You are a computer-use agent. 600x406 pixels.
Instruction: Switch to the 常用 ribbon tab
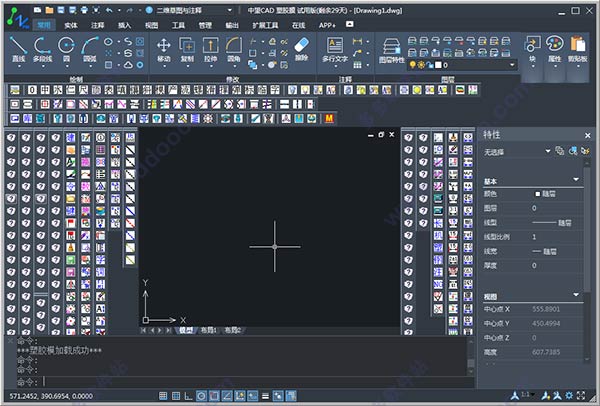coord(44,25)
